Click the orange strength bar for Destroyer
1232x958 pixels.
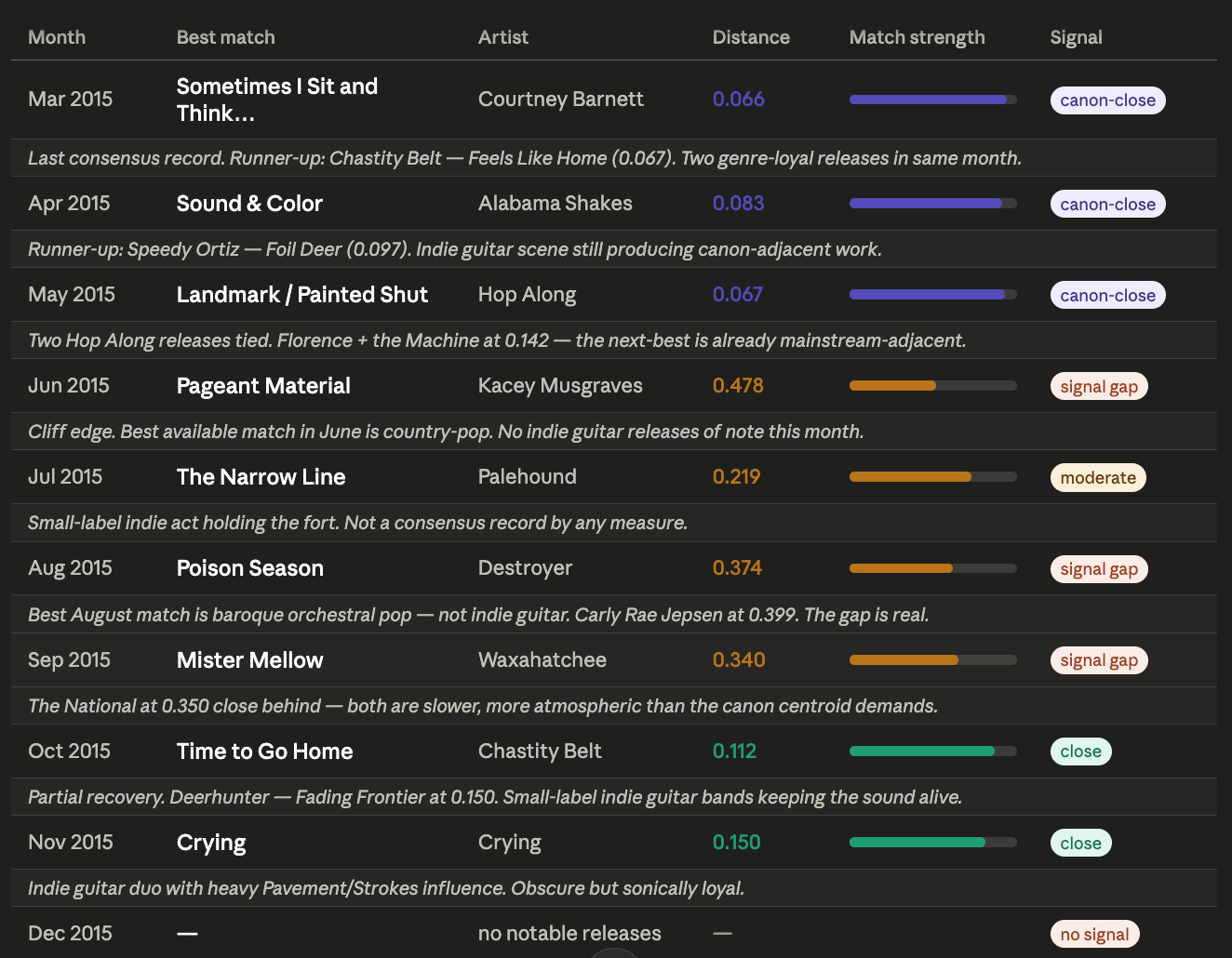(x=932, y=568)
